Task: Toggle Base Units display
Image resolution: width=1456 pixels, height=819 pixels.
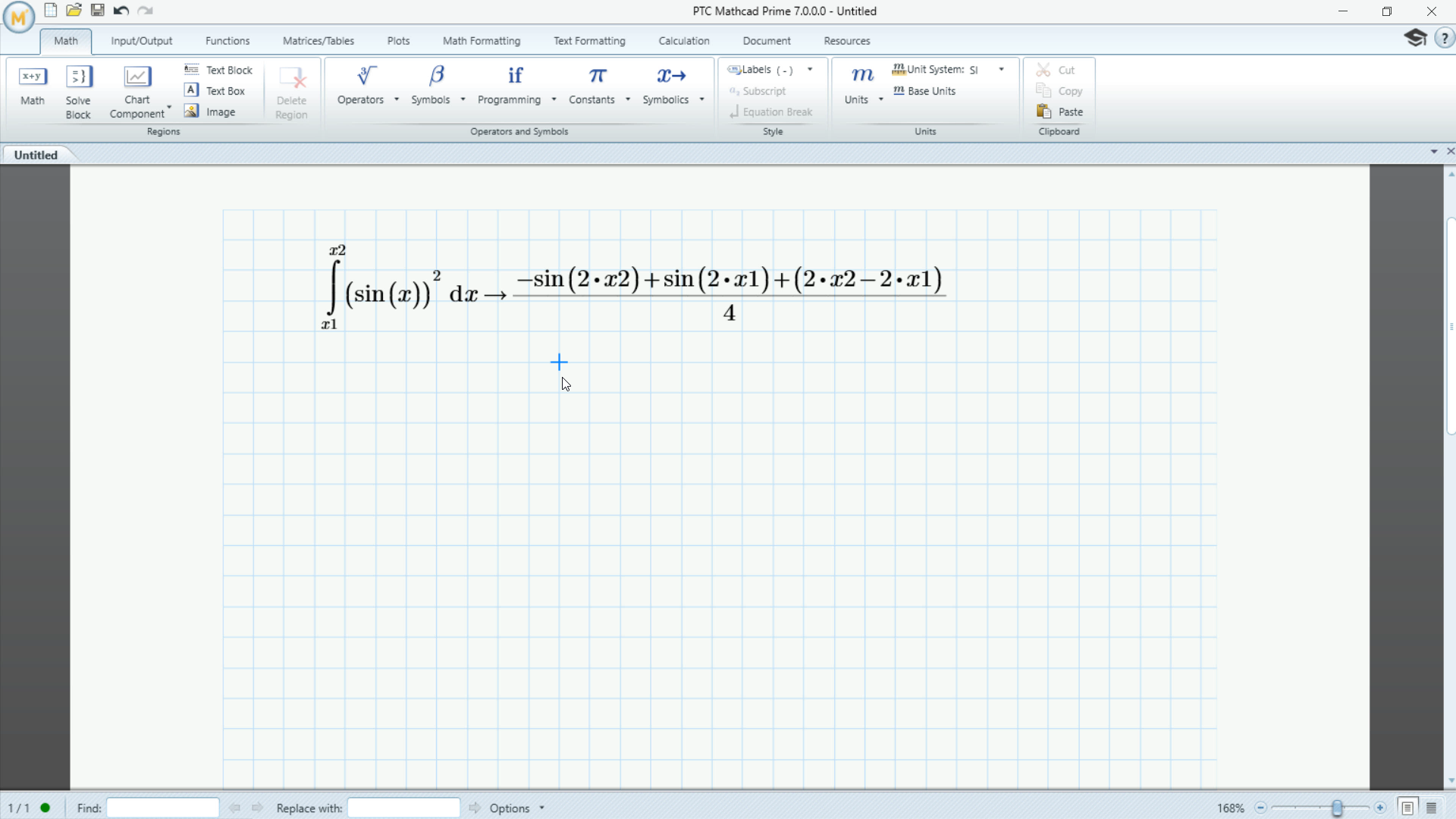Action: click(925, 91)
